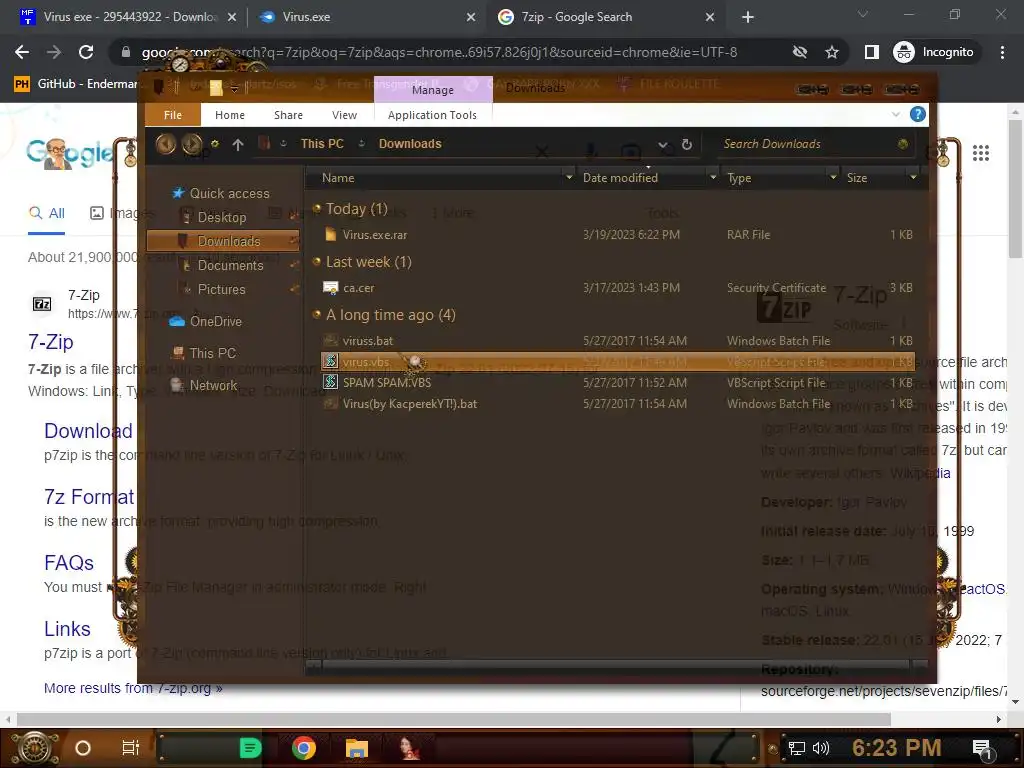Open the green notes app on taskbar

click(250, 748)
